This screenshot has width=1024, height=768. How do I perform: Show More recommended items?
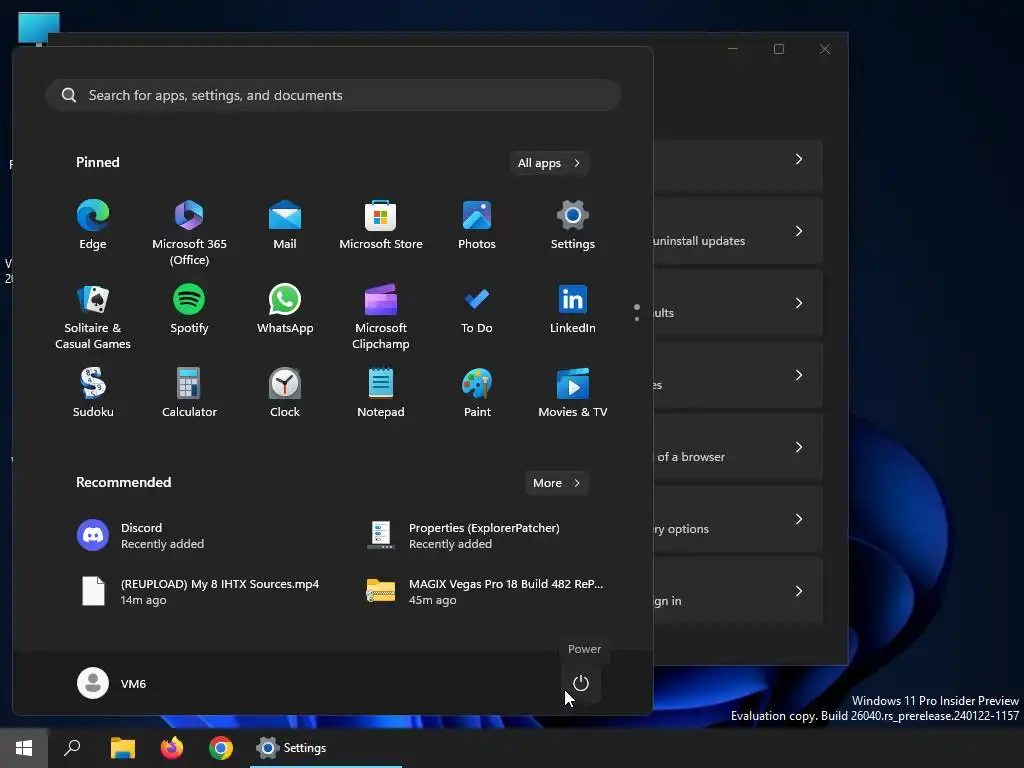coord(556,483)
